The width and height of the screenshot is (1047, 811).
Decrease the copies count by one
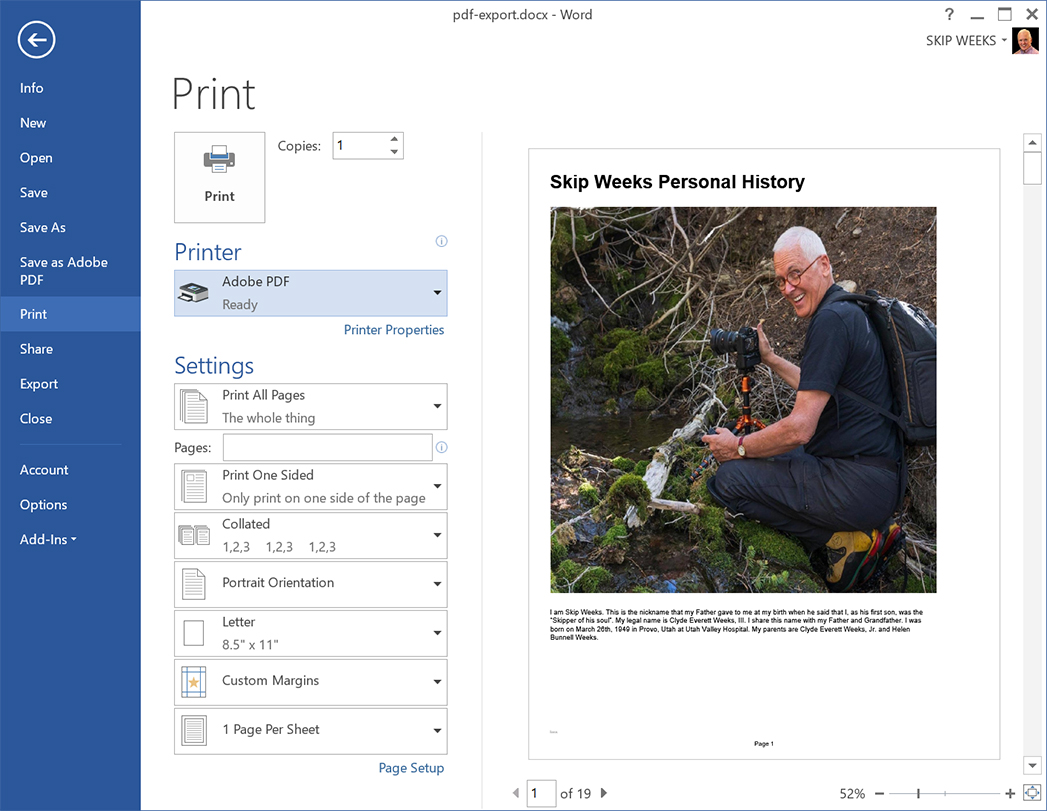394,152
